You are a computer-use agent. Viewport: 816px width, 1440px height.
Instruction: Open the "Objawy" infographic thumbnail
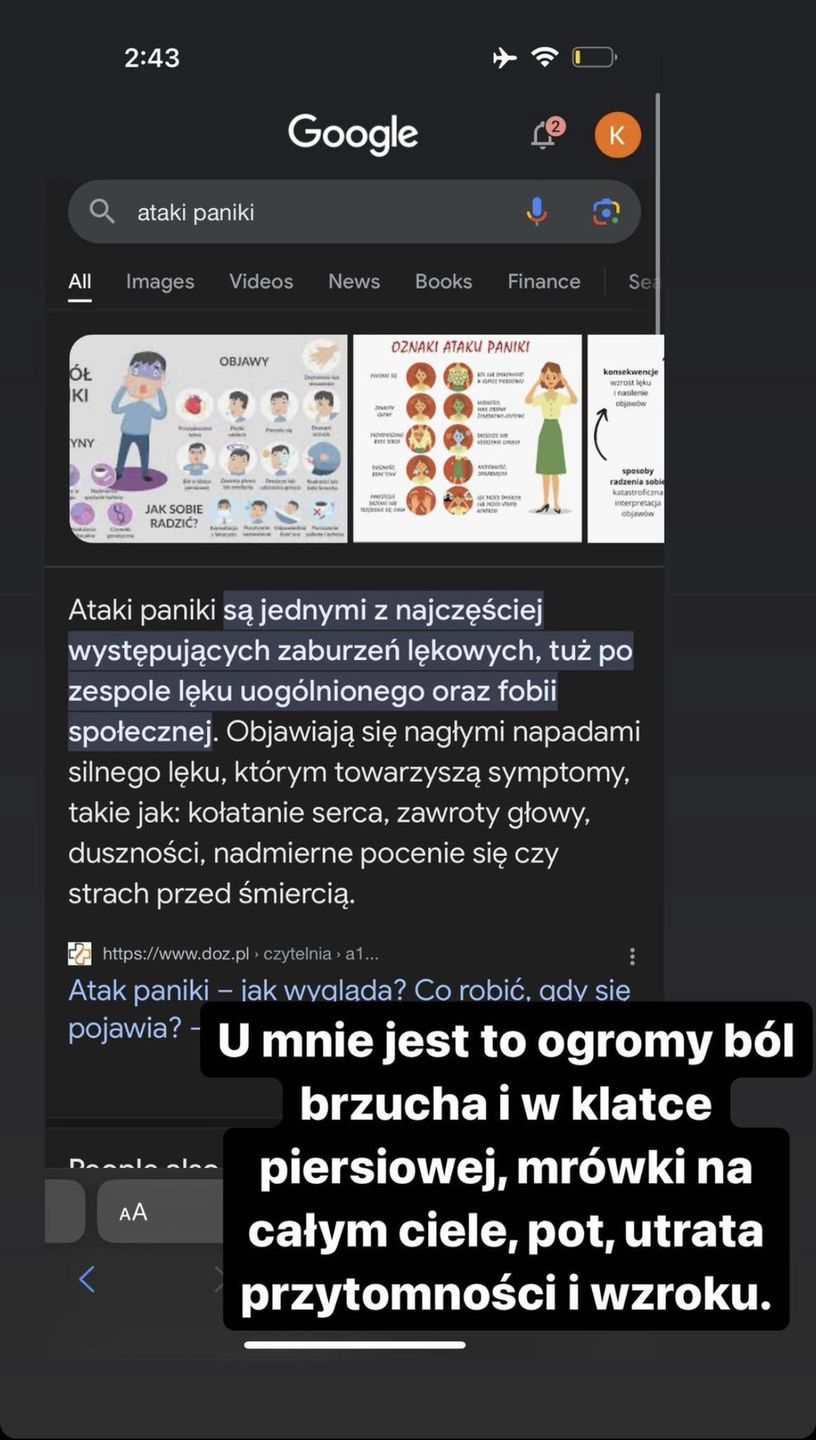[x=208, y=438]
